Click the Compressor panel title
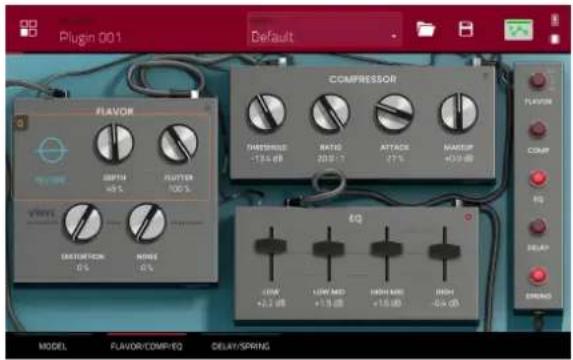573x360 pixels. [363, 79]
